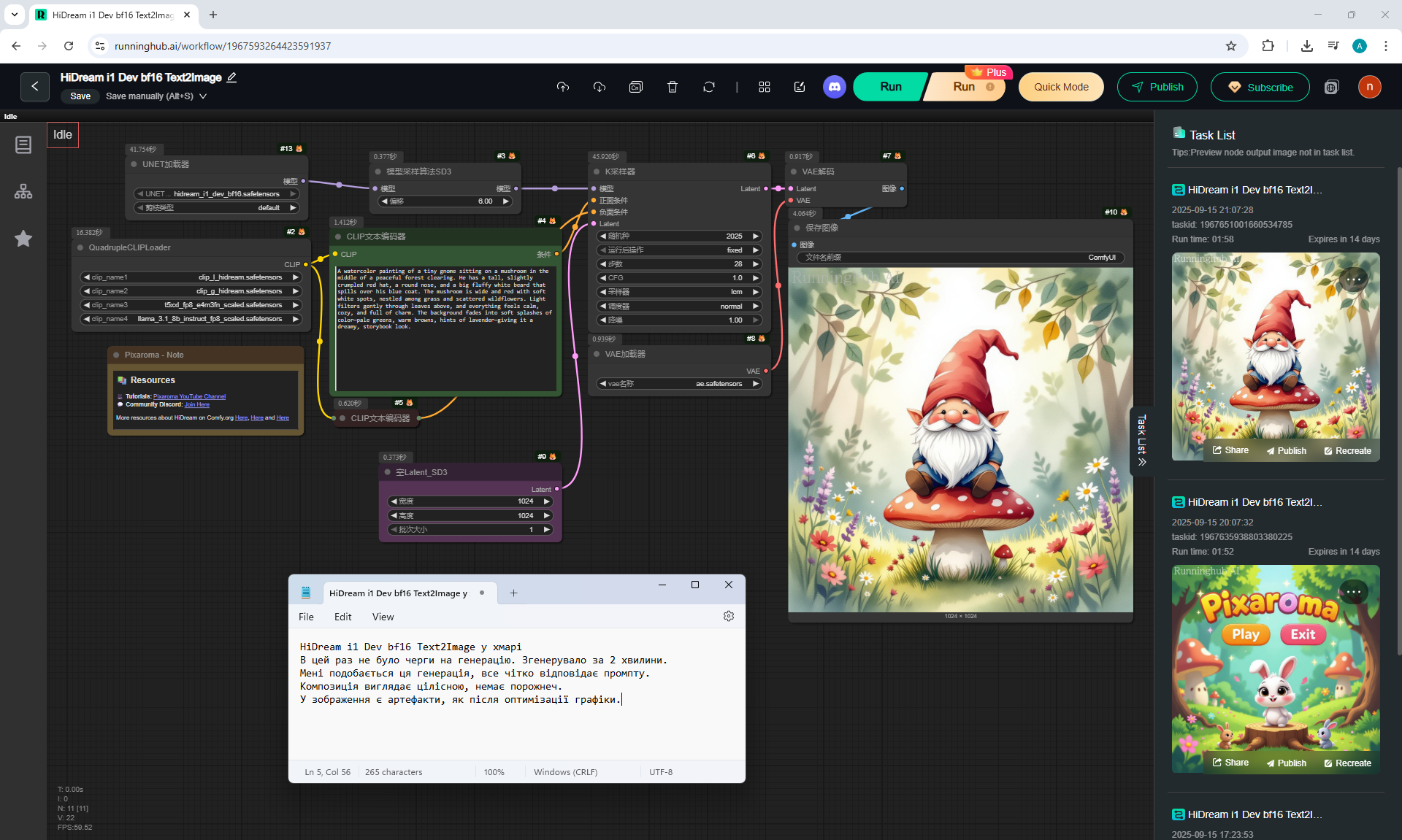Viewport: 1402px width, 840px height.
Task: Click the upload workflow cloud icon
Action: [x=562, y=87]
